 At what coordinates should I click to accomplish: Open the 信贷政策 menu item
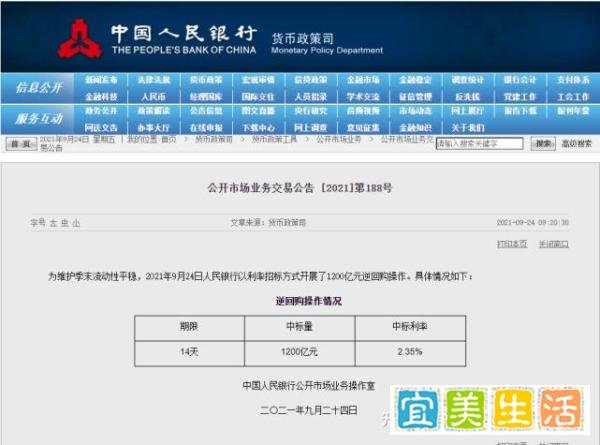pyautogui.click(x=311, y=80)
